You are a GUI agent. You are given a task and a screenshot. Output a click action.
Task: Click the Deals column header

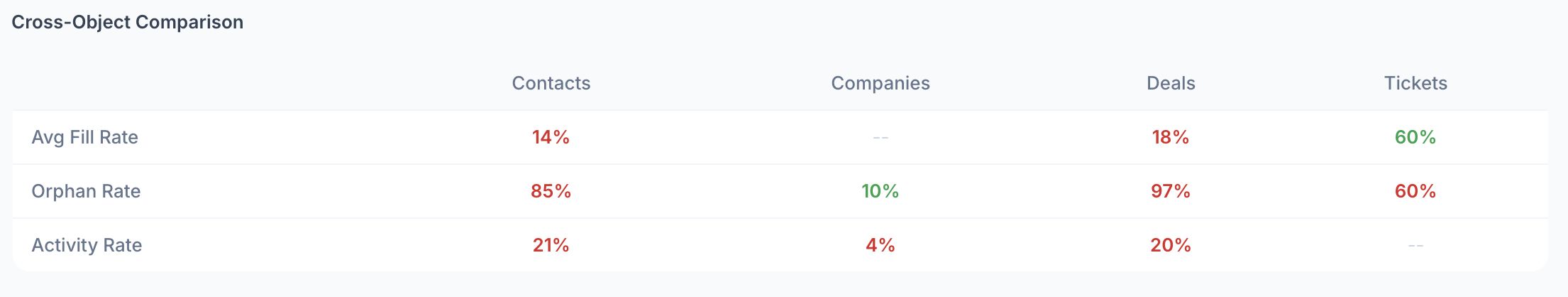tap(1171, 83)
